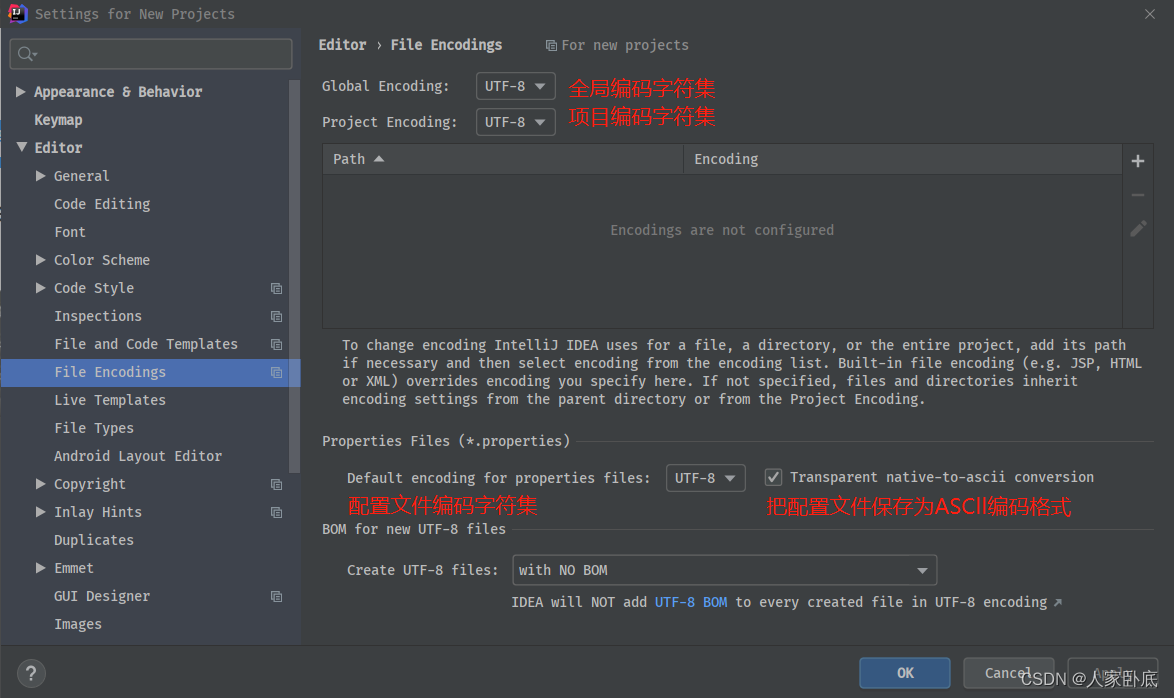The width and height of the screenshot is (1174, 698).
Task: Click the search magnifier icon in settings
Action: click(x=27, y=54)
